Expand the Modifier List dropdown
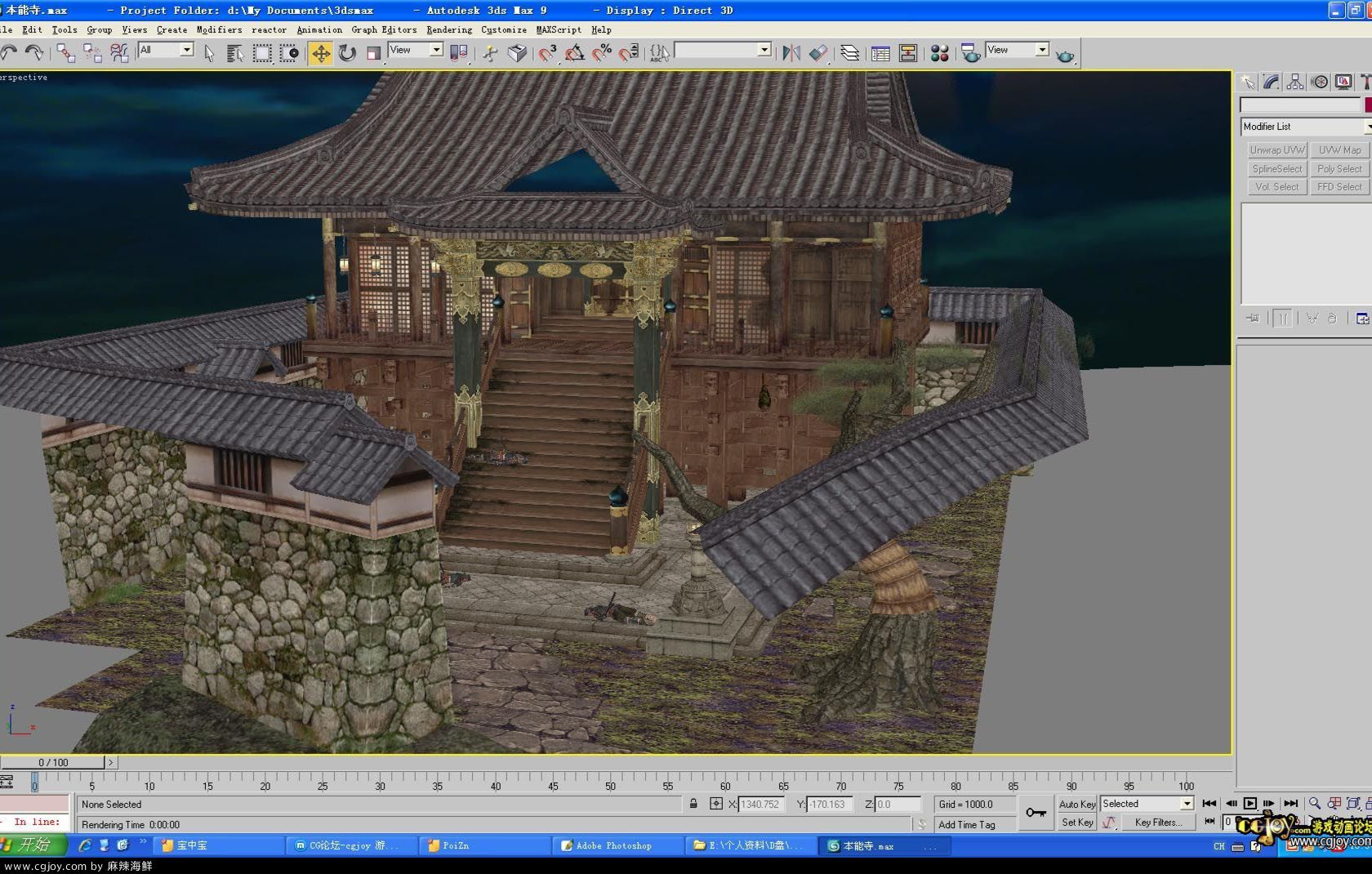This screenshot has height=874, width=1372. (1306, 127)
